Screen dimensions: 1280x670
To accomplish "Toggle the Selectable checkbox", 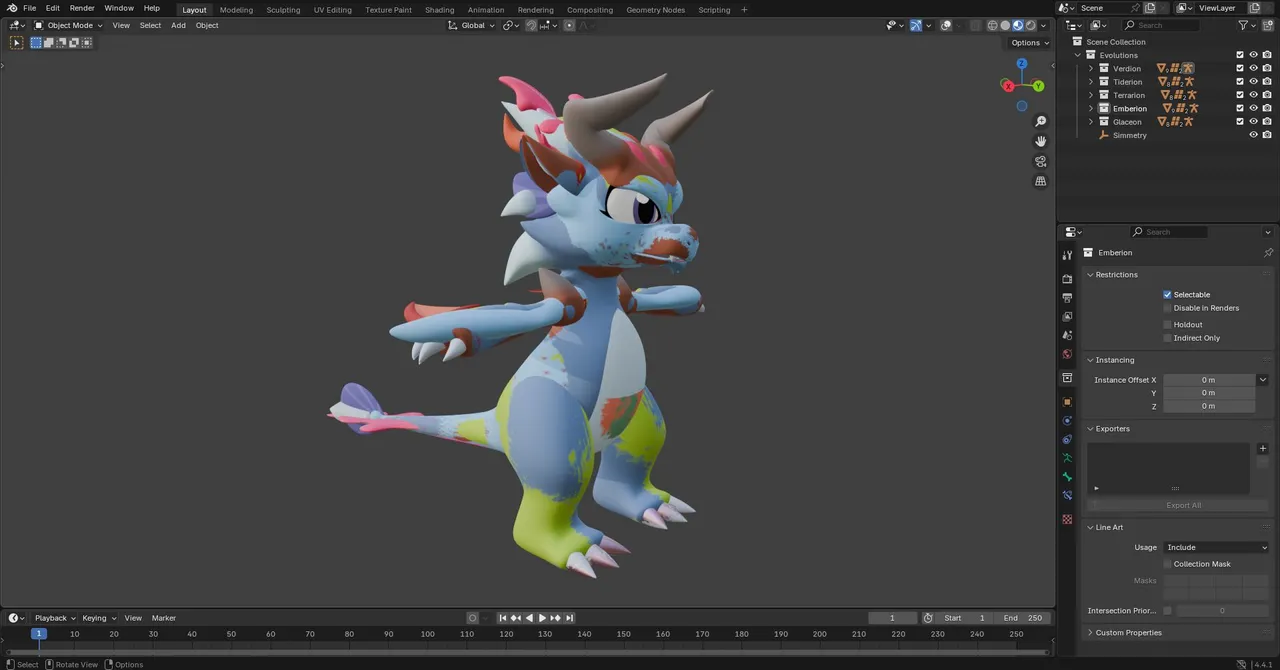I will tap(1167, 295).
